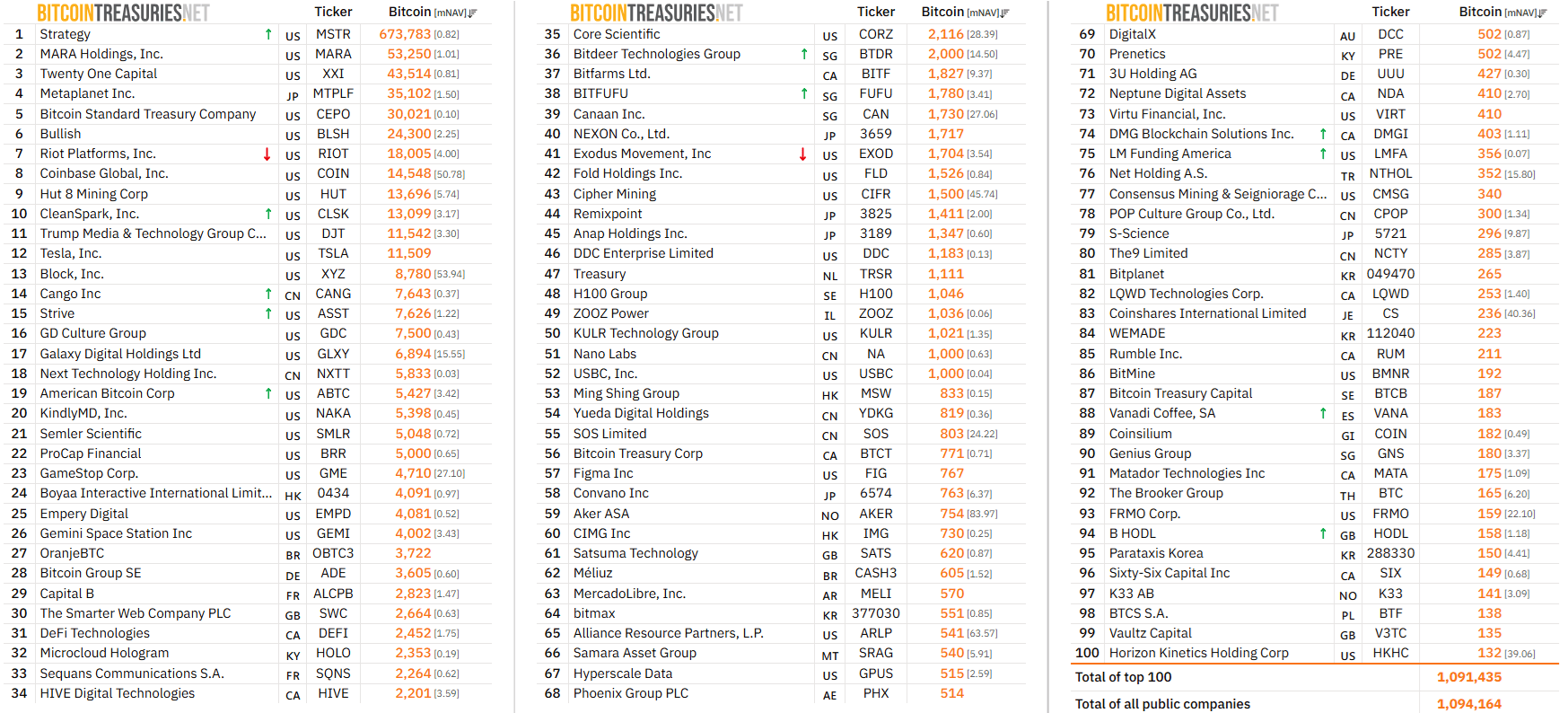Click the up arrow beside DMG Blockchain Solutions

pyautogui.click(x=1323, y=134)
